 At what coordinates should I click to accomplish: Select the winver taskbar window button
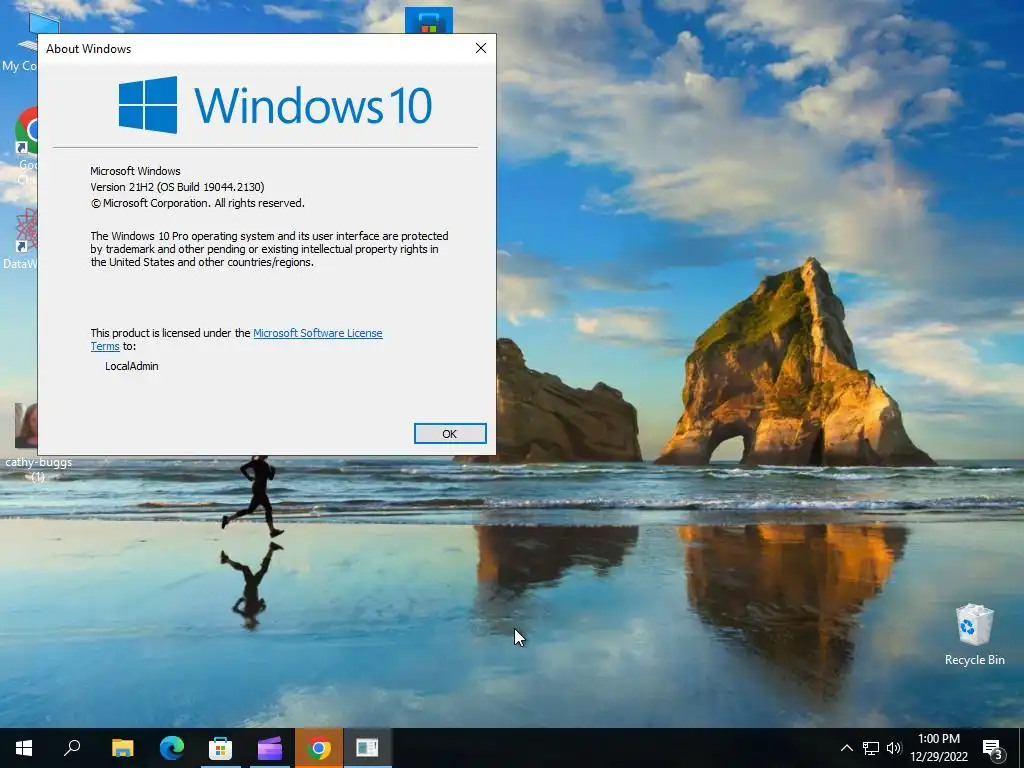pyautogui.click(x=367, y=748)
